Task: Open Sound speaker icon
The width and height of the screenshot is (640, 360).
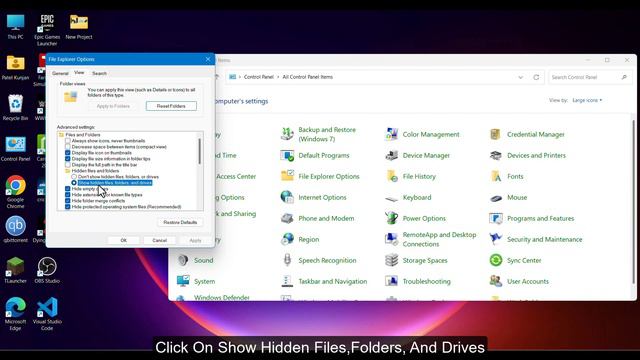Action: click(x=183, y=260)
